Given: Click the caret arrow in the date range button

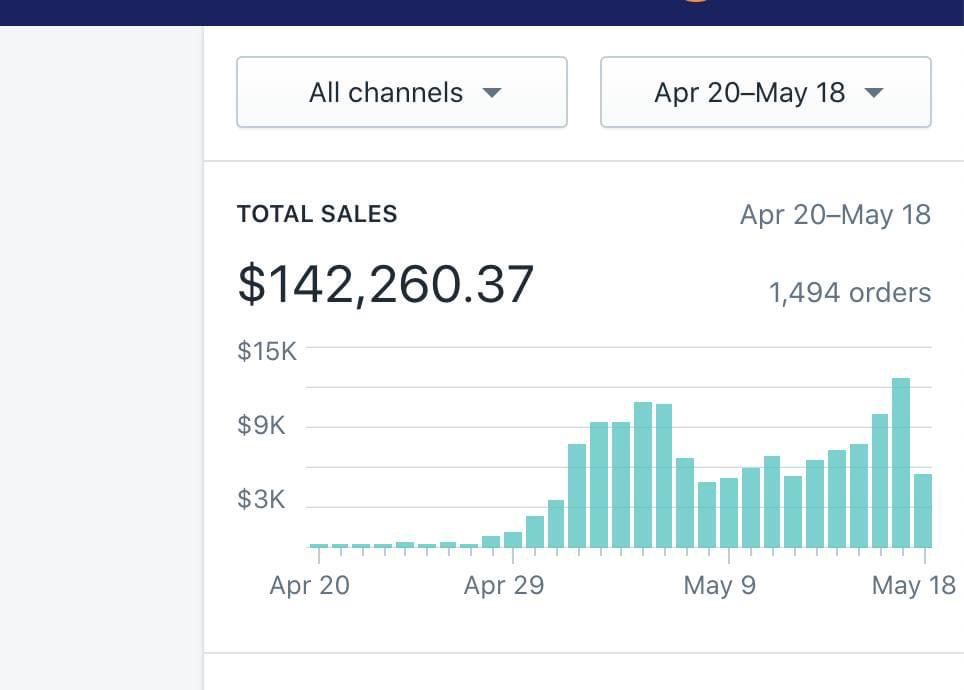Looking at the screenshot, I should [x=873, y=93].
